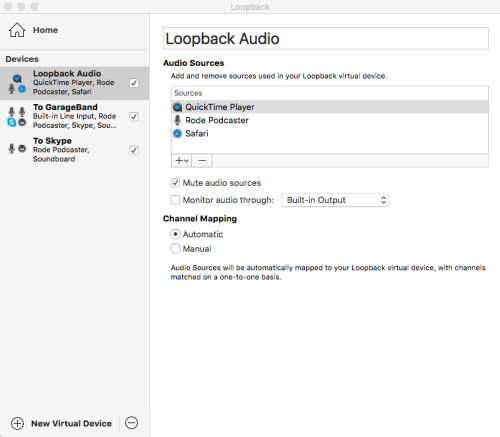The height and width of the screenshot is (437, 500).
Task: Go to the Home screen icon
Action: pos(17,30)
